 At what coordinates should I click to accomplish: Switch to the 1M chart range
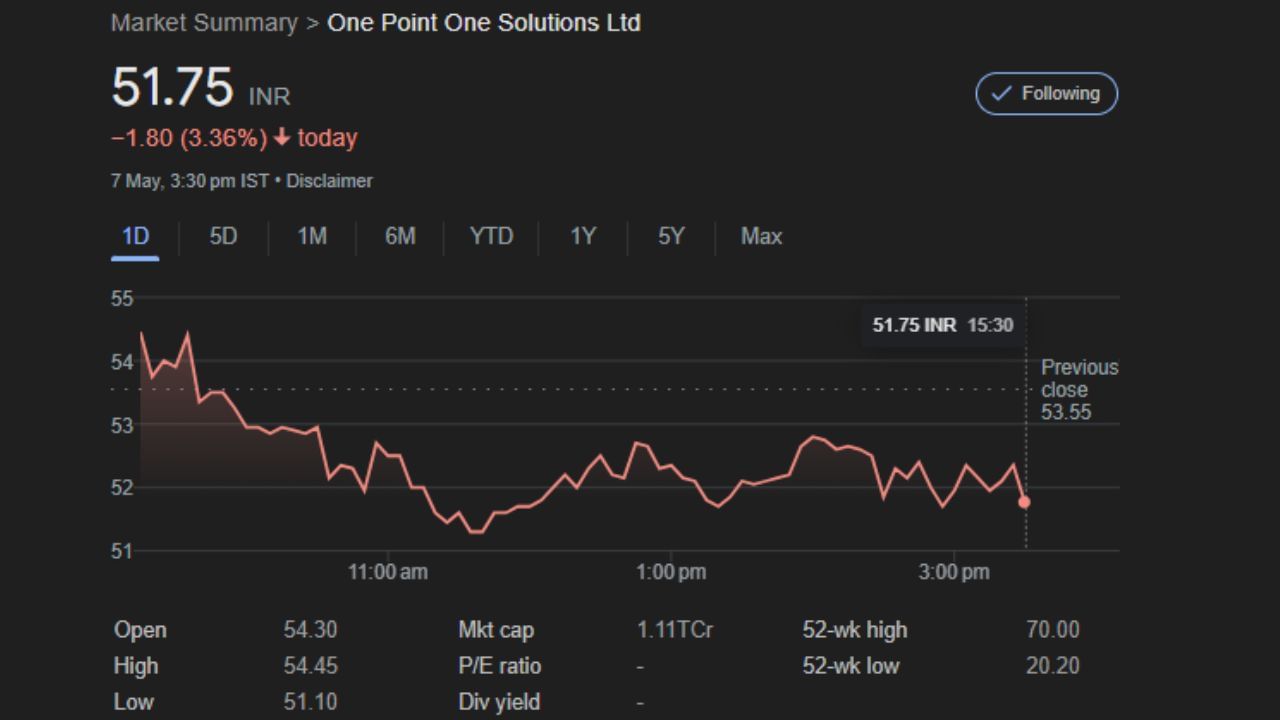click(312, 237)
